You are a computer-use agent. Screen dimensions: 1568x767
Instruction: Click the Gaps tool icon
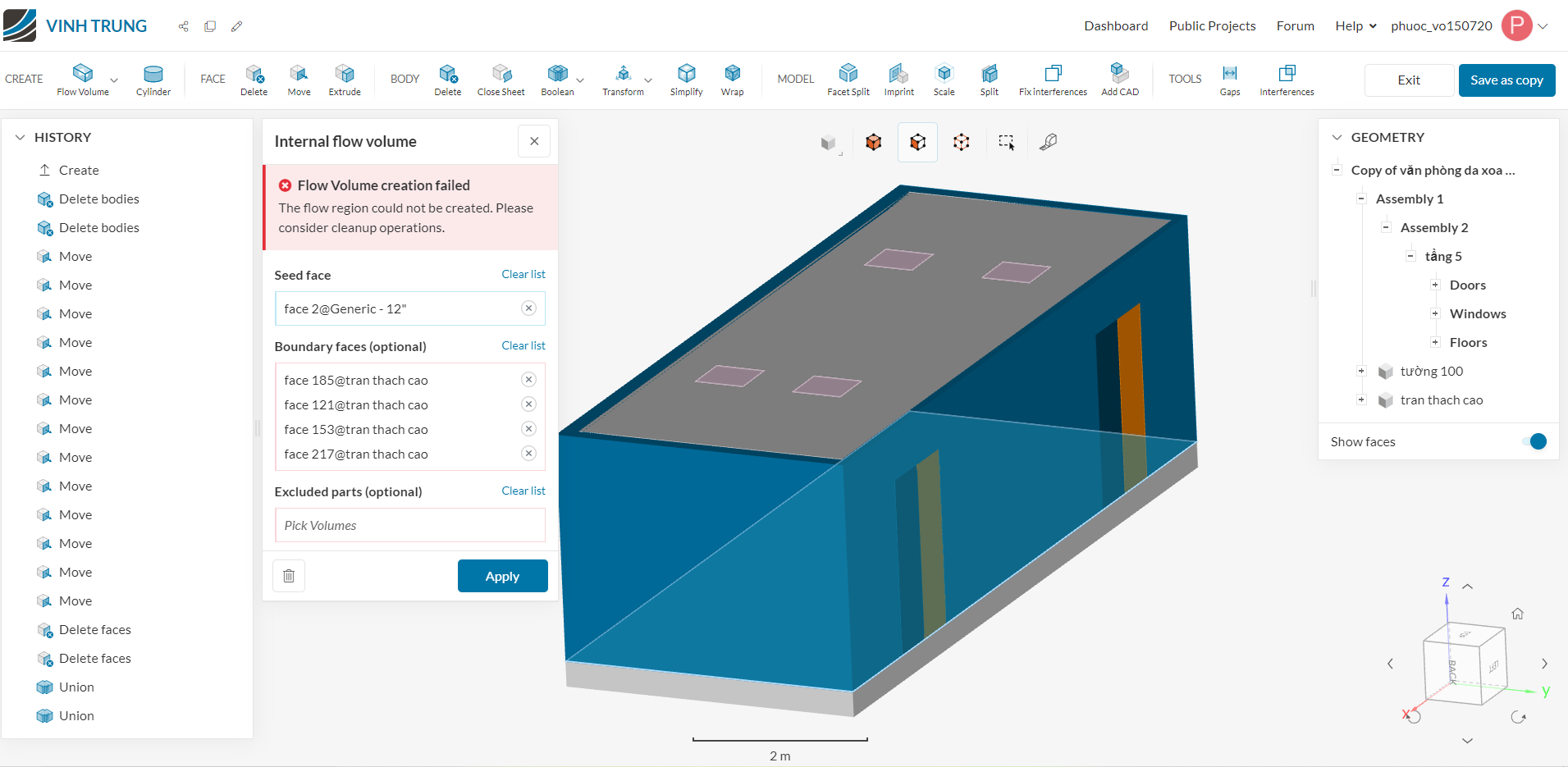tap(1229, 80)
